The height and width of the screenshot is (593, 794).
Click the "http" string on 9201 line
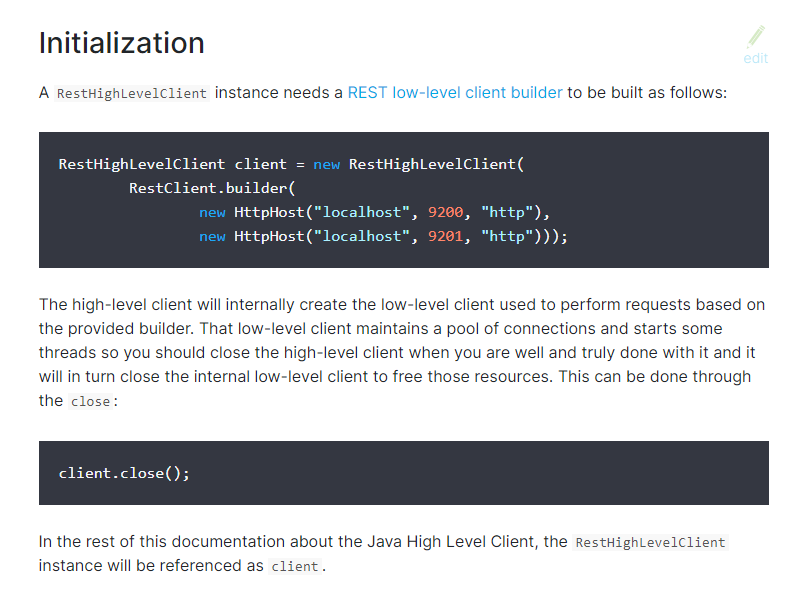(507, 236)
